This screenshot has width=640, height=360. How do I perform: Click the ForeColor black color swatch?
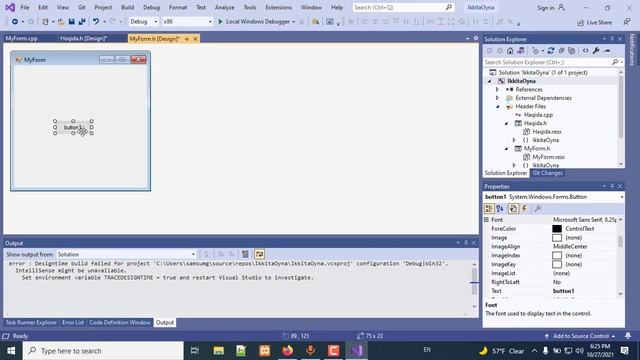point(557,229)
